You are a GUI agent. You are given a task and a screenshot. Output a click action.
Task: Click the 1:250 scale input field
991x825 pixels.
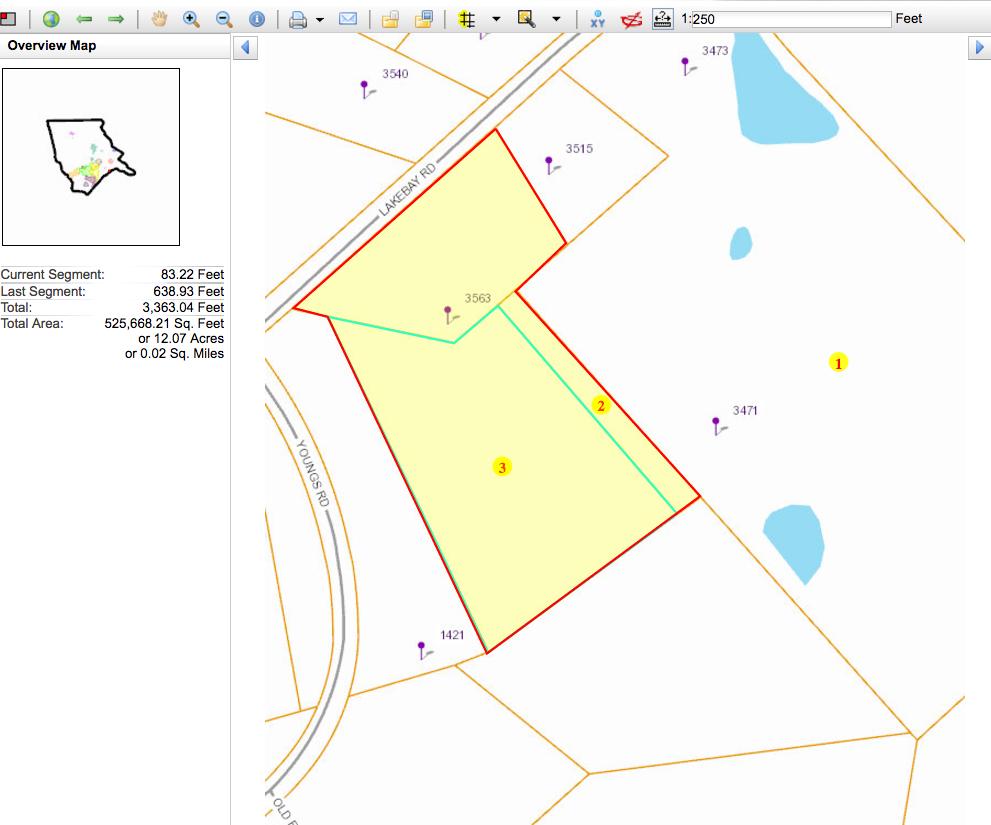[x=792, y=19]
